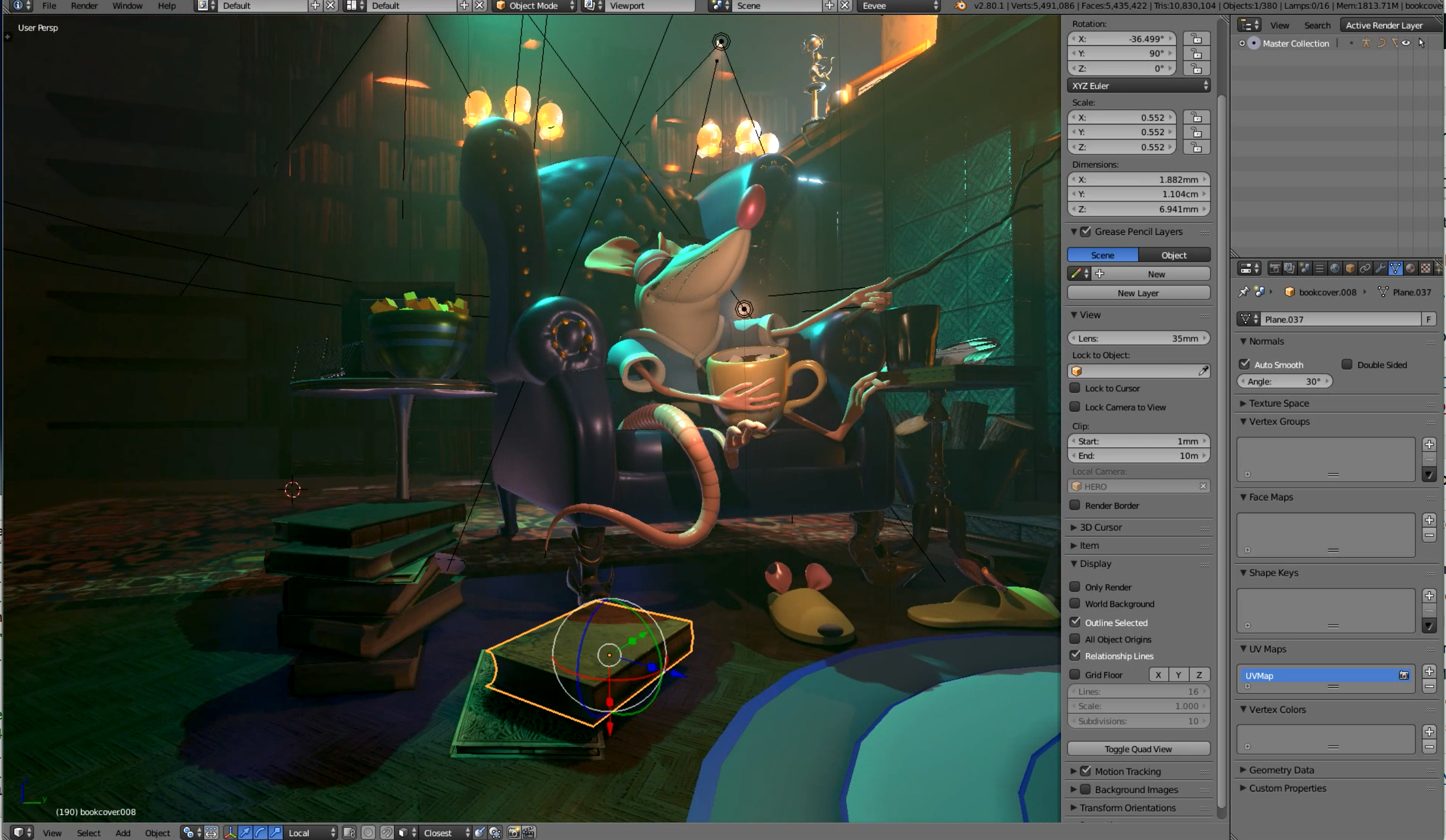The height and width of the screenshot is (840, 1446).
Task: Click the New Layer button
Action: coord(1138,293)
